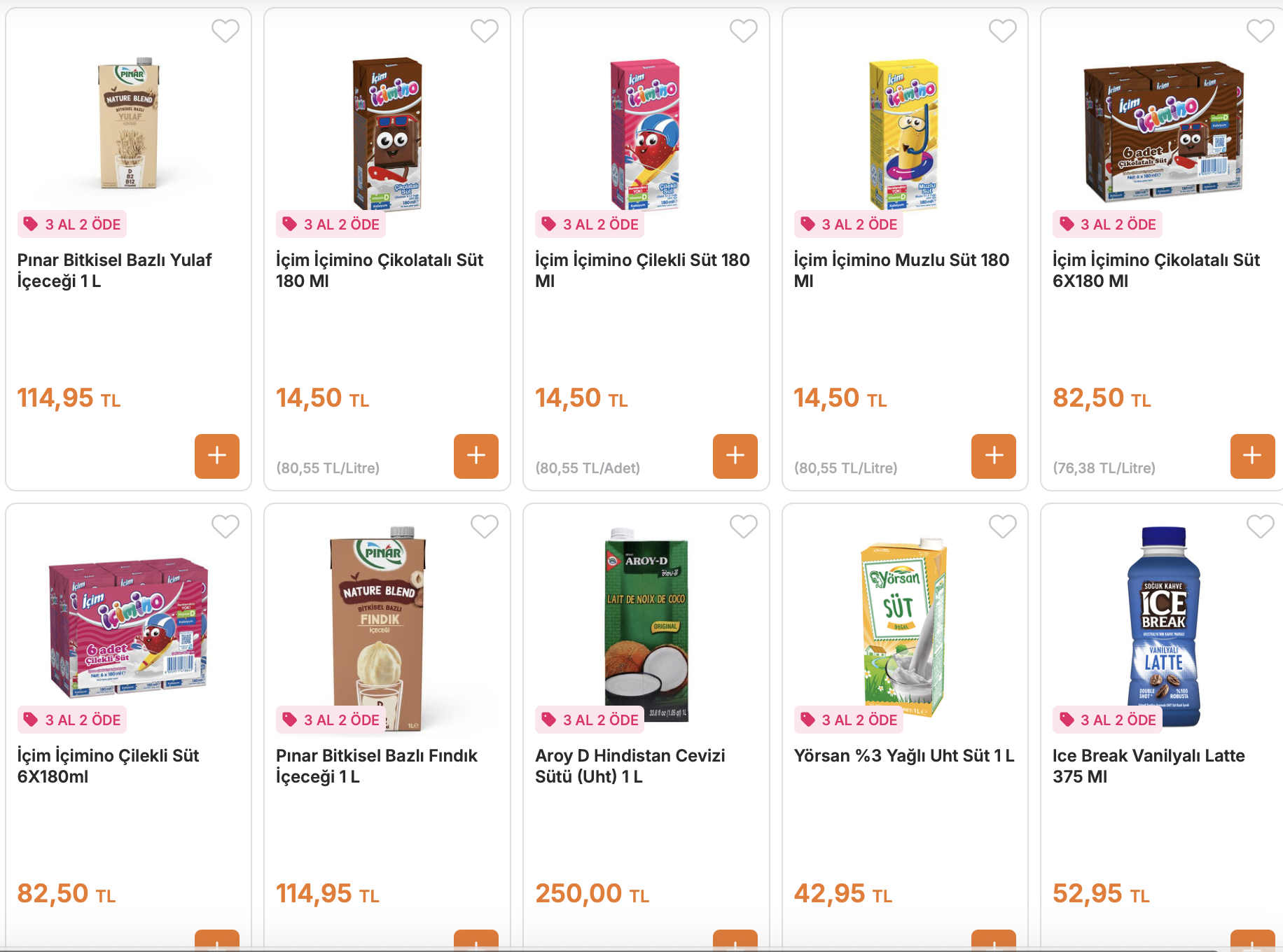Select Yörsan %3 Yağlı Uht Süt 1 L title

[904, 756]
